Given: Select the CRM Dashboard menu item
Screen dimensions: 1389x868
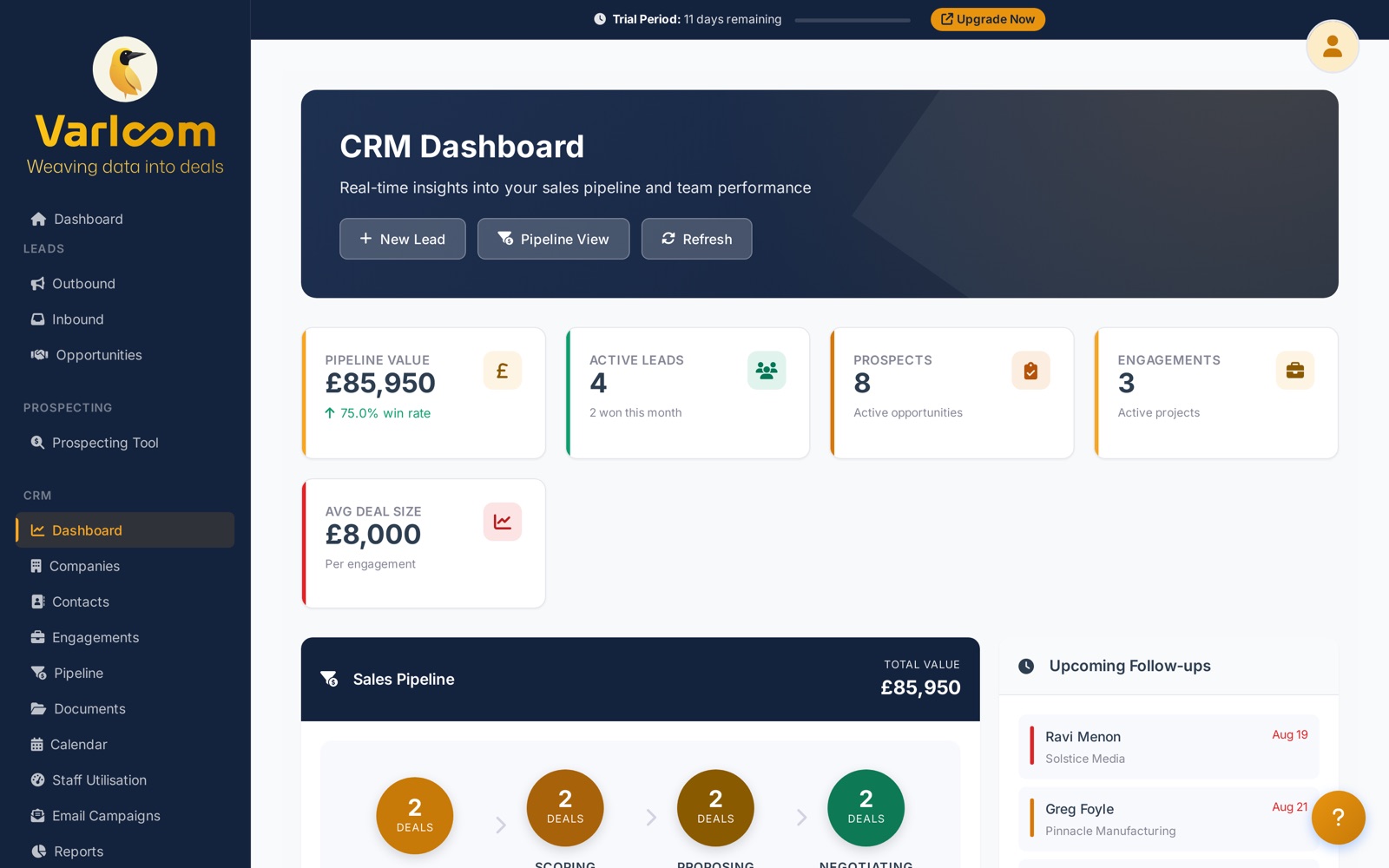Looking at the screenshot, I should click(x=125, y=530).
